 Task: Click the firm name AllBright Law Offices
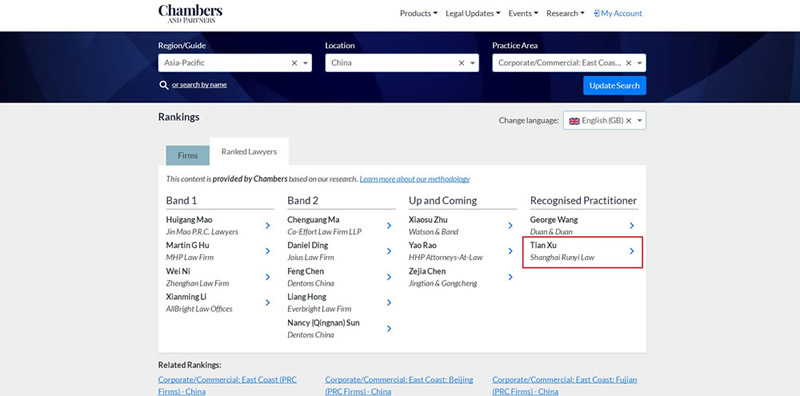click(x=199, y=309)
